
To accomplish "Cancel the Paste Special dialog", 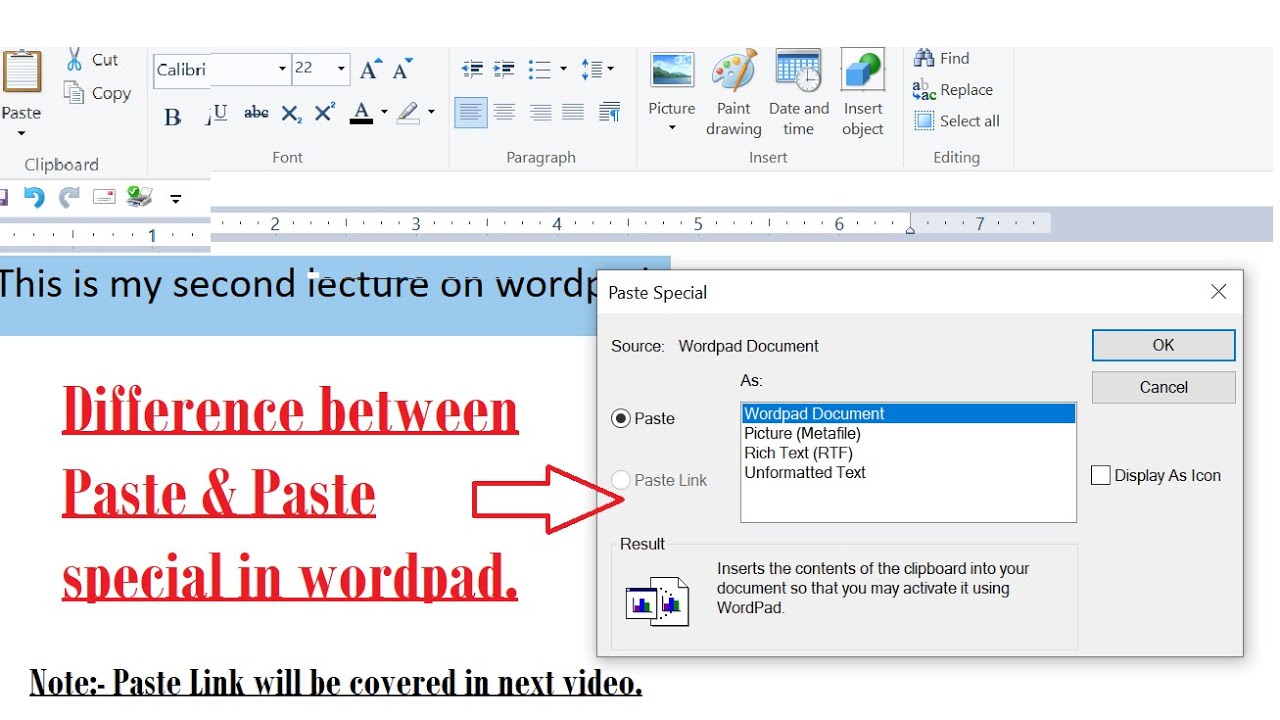I will [1163, 387].
